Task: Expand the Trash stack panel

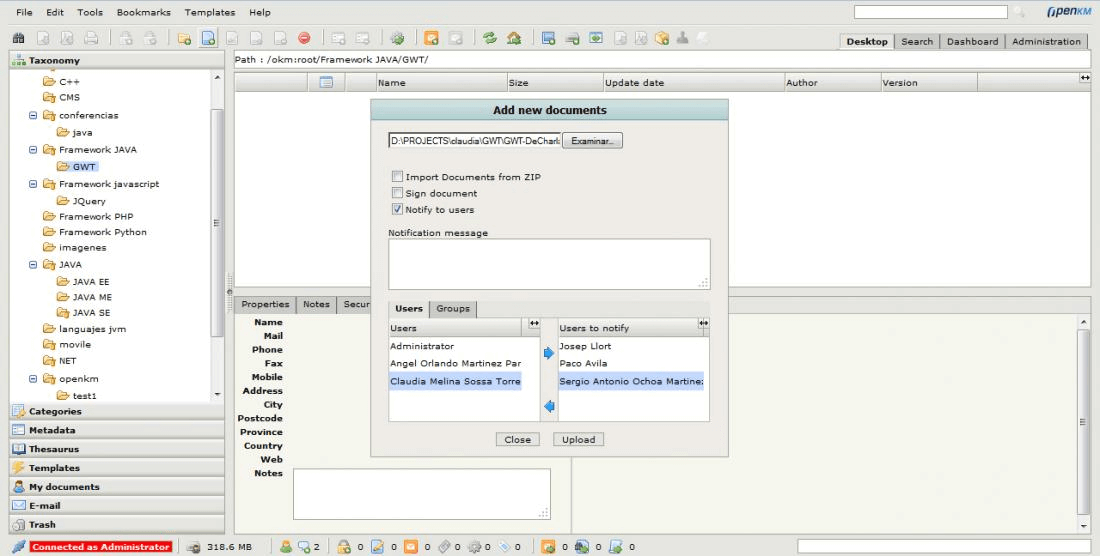Action: click(117, 524)
